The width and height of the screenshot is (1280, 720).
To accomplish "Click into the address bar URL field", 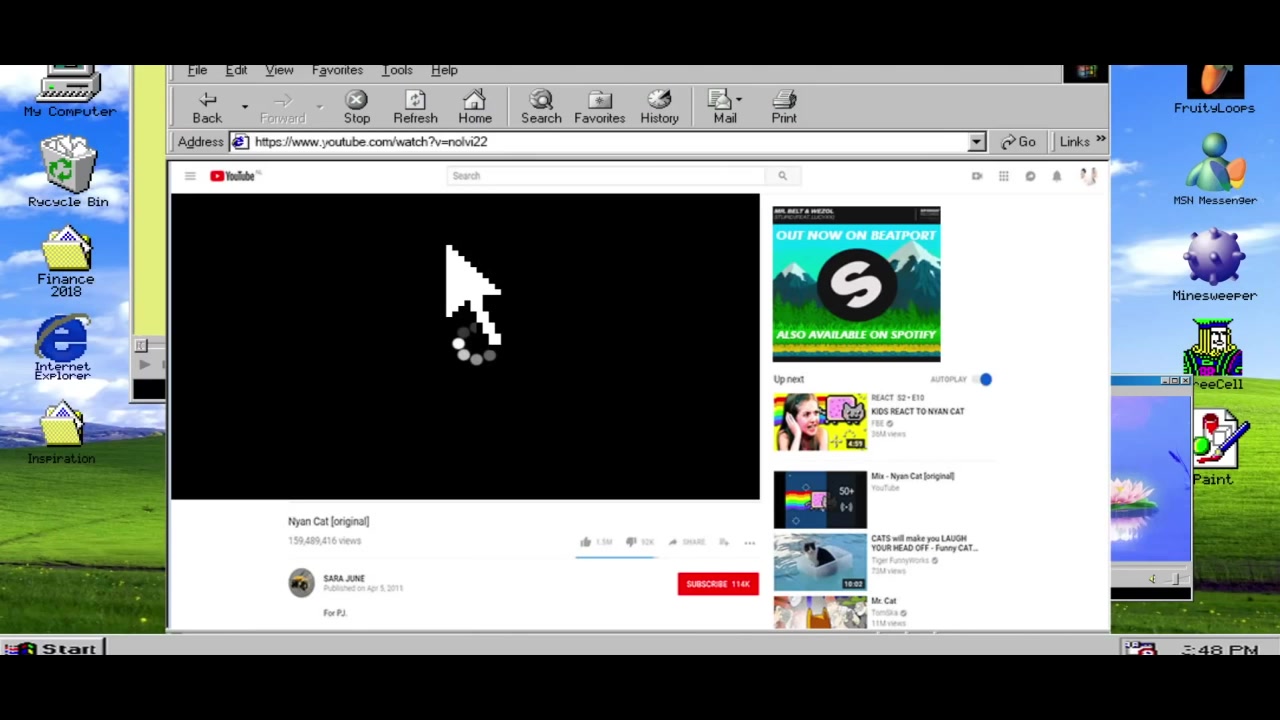I will [x=608, y=142].
